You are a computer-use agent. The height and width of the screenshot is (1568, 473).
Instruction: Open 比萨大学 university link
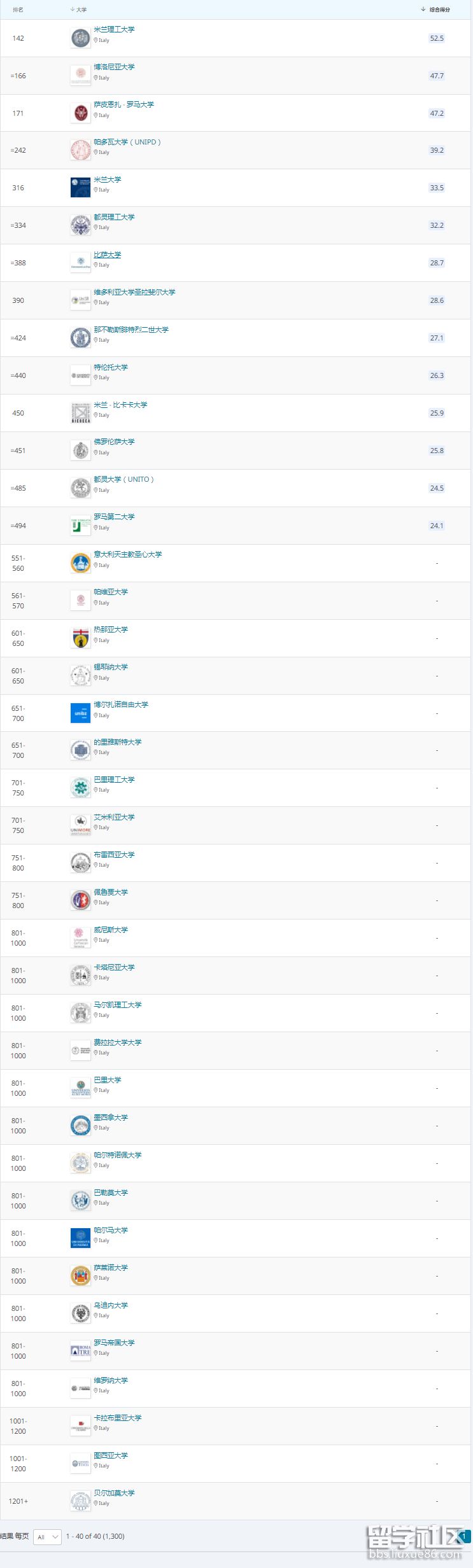pyautogui.click(x=108, y=255)
